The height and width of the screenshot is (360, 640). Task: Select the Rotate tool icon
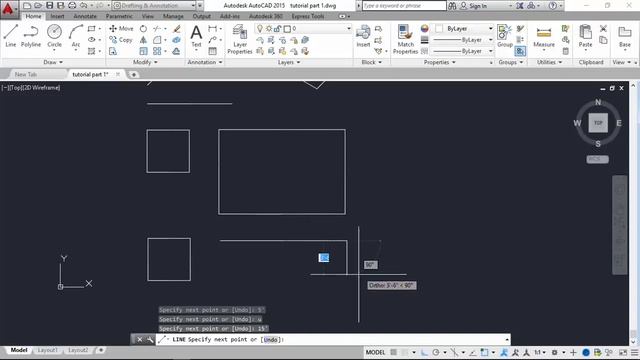pyautogui.click(x=143, y=29)
